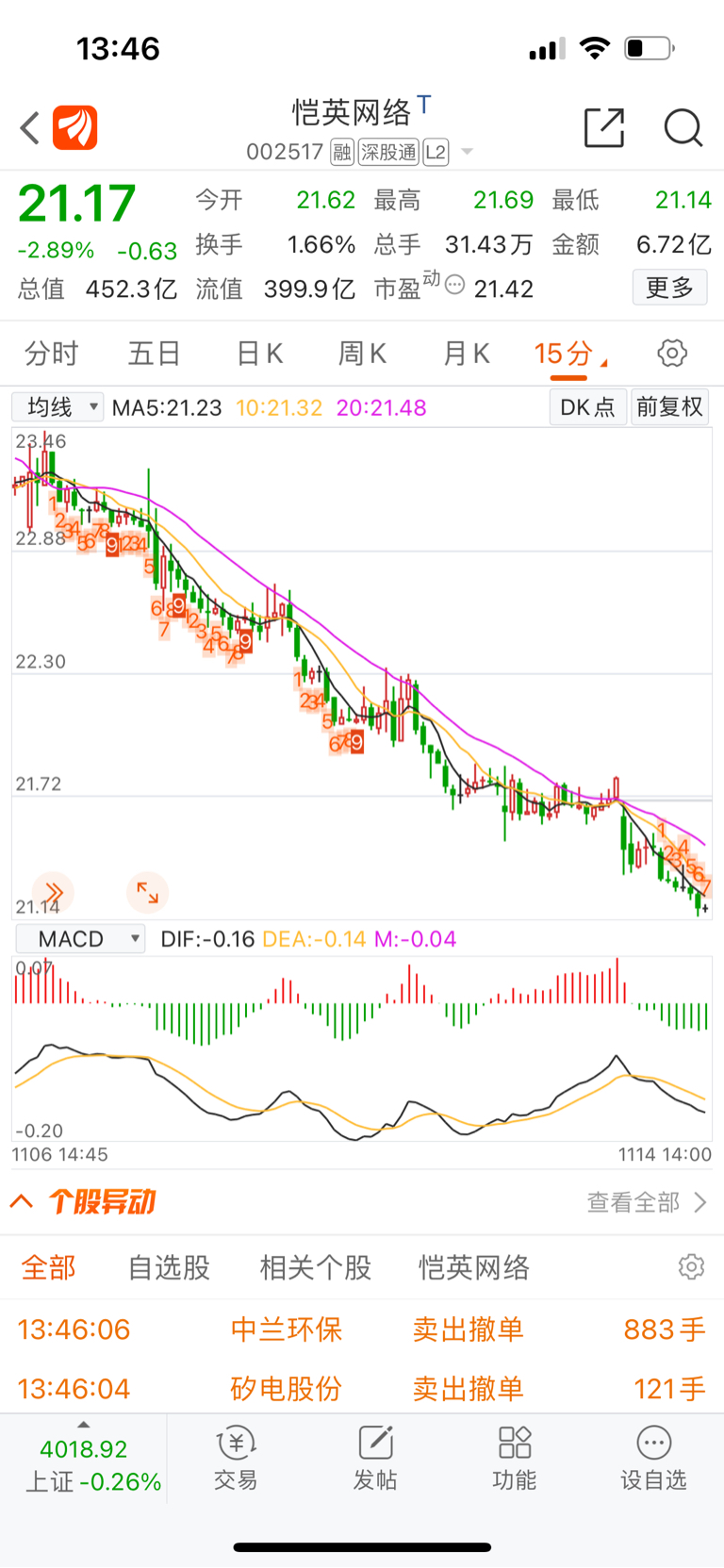
Task: Open the 15分 period dropdown
Action: 570,355
